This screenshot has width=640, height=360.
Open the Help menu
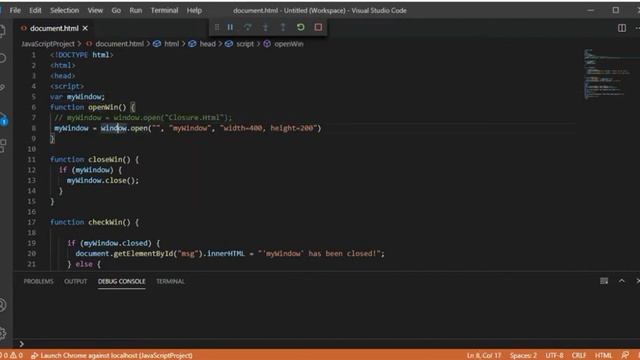click(x=194, y=10)
